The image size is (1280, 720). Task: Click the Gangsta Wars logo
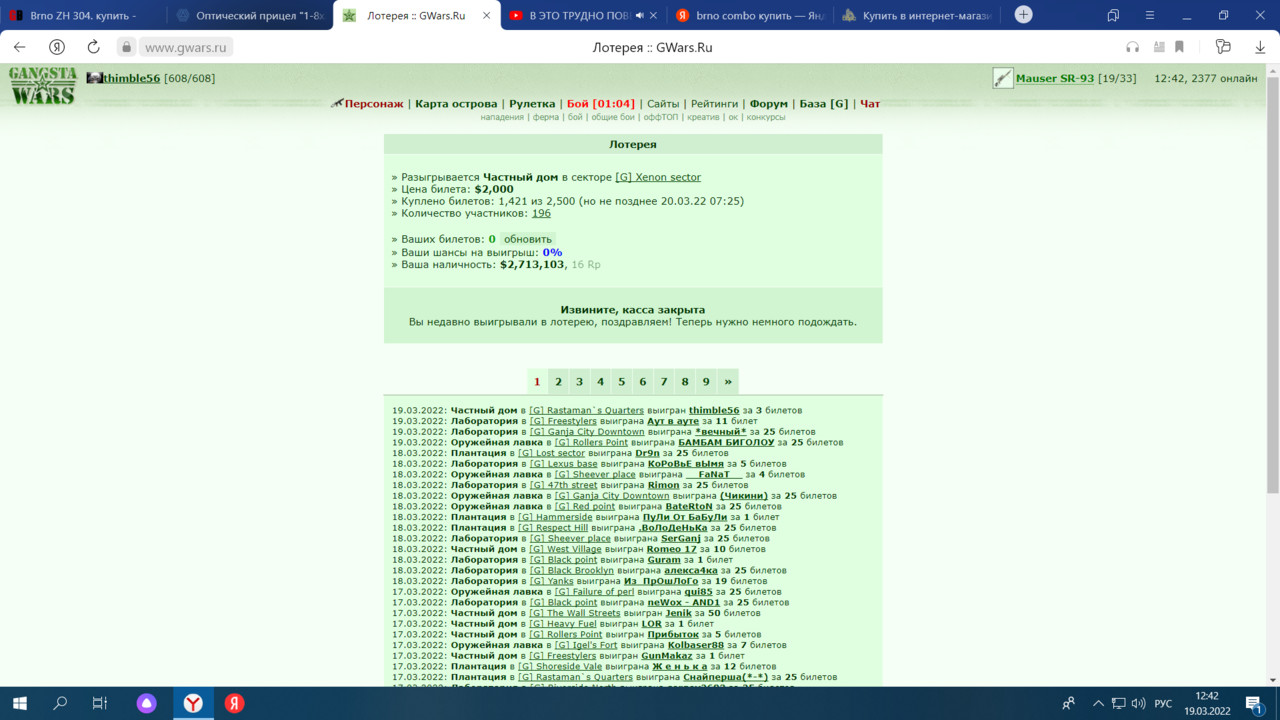point(43,85)
